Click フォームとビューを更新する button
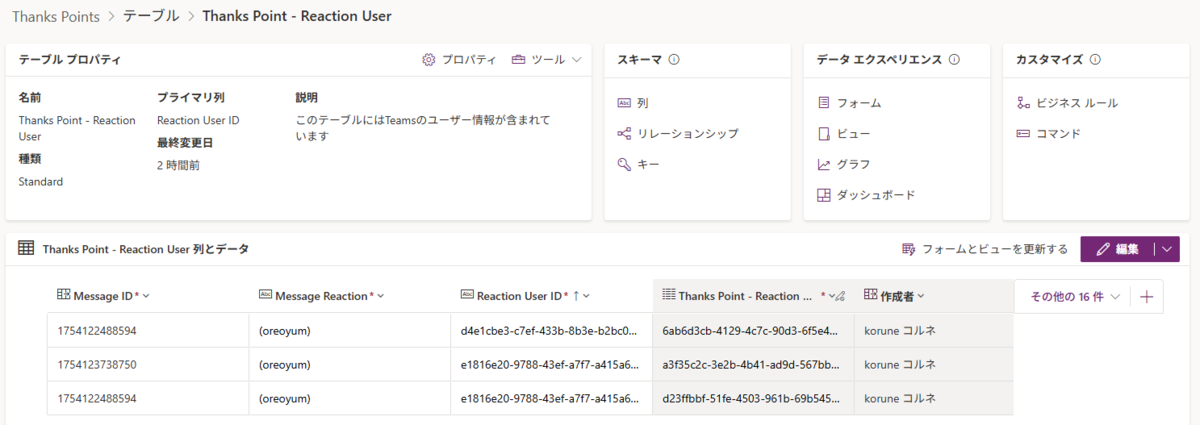Image resolution: width=1200 pixels, height=425 pixels. (x=985, y=249)
